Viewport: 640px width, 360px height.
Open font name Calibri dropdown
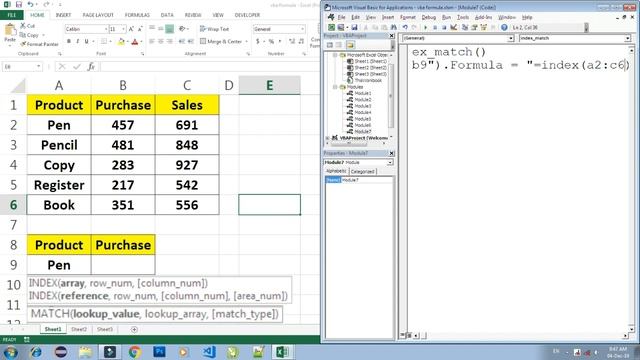click(106, 29)
